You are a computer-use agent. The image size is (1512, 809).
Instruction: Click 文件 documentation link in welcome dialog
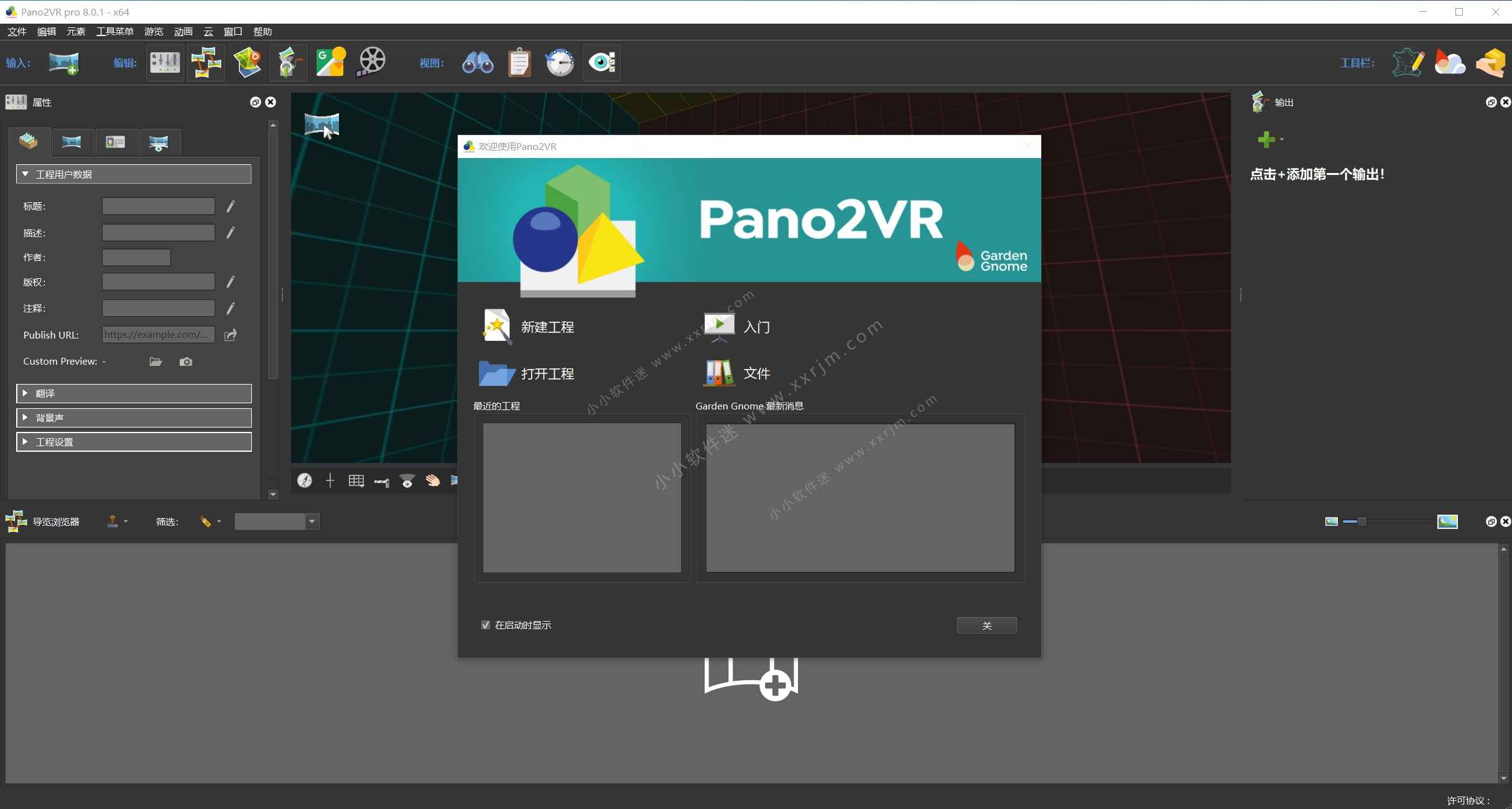pos(737,373)
